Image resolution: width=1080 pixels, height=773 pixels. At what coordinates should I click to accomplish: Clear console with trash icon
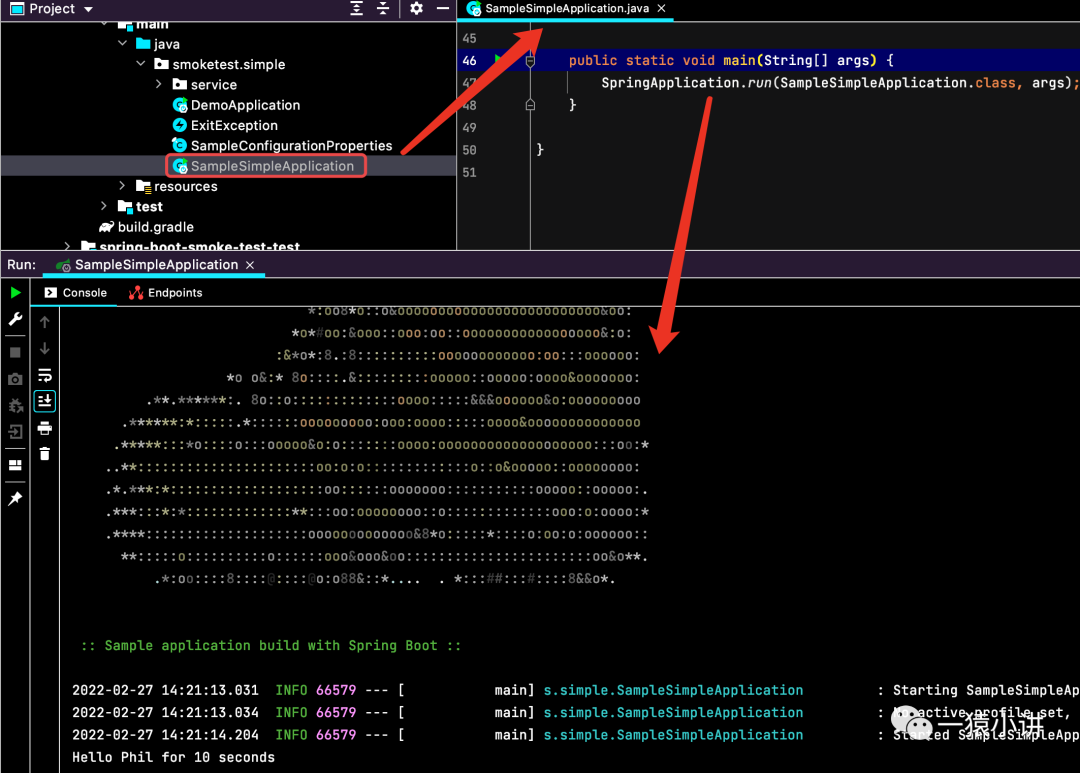(x=45, y=454)
